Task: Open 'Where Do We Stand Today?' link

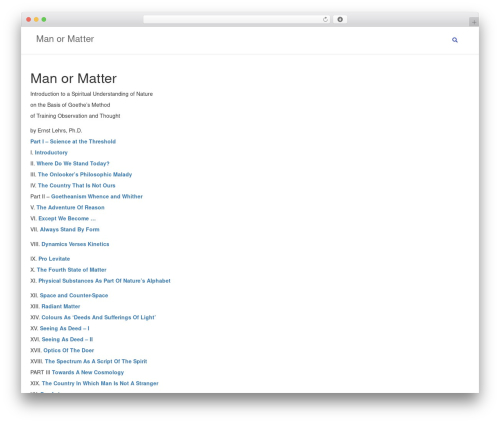Action: (73, 163)
